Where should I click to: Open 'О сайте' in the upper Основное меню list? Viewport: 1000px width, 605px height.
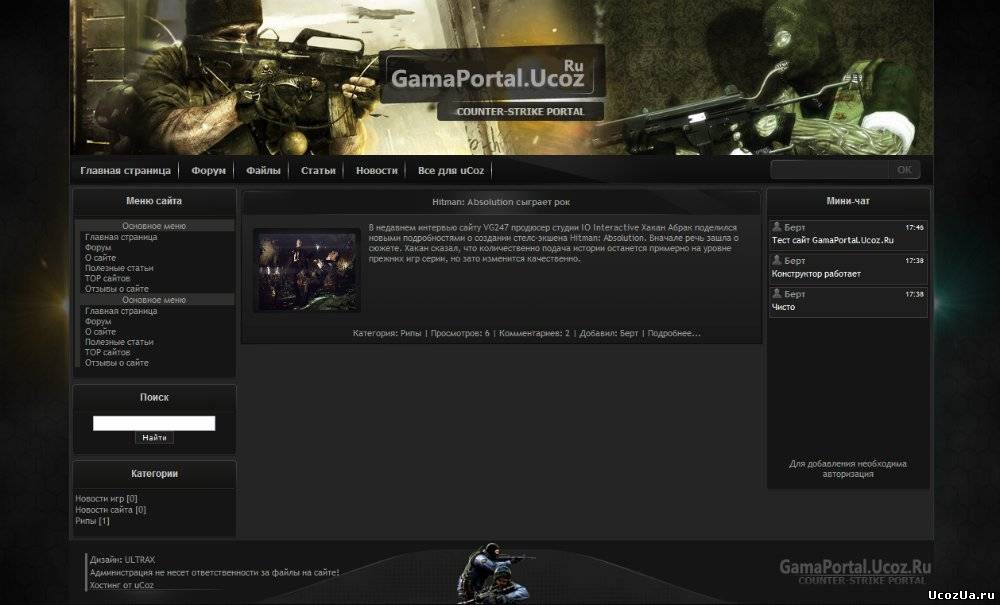(x=101, y=258)
